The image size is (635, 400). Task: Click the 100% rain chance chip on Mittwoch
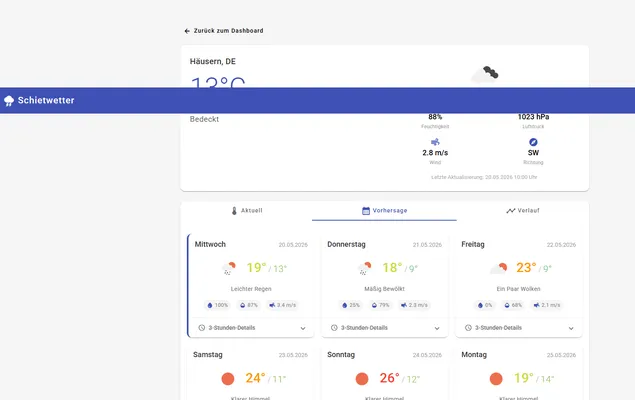[217, 305]
